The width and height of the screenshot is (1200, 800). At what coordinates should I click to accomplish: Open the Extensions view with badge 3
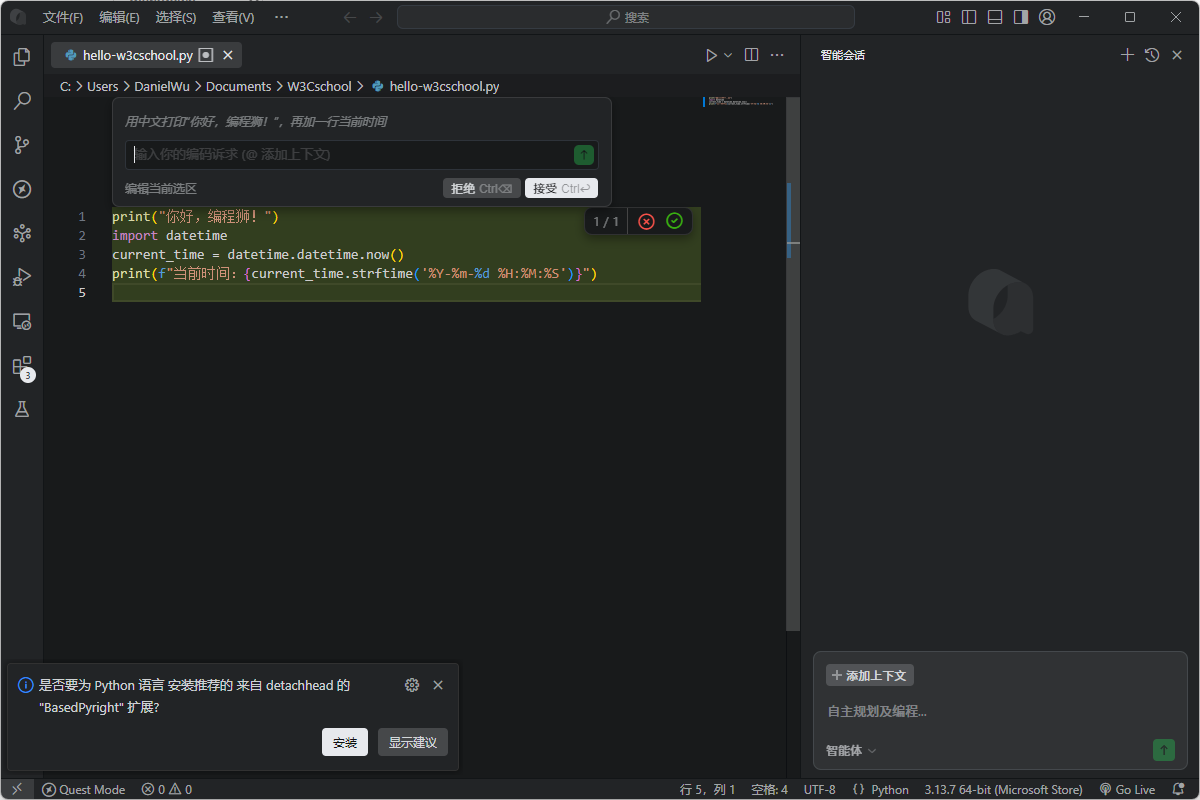tap(22, 366)
